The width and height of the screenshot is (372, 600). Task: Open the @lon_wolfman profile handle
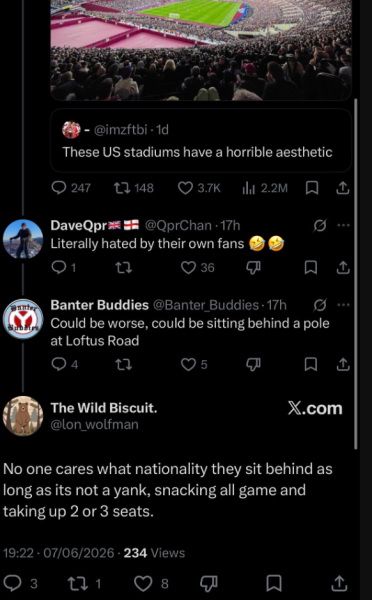95,424
